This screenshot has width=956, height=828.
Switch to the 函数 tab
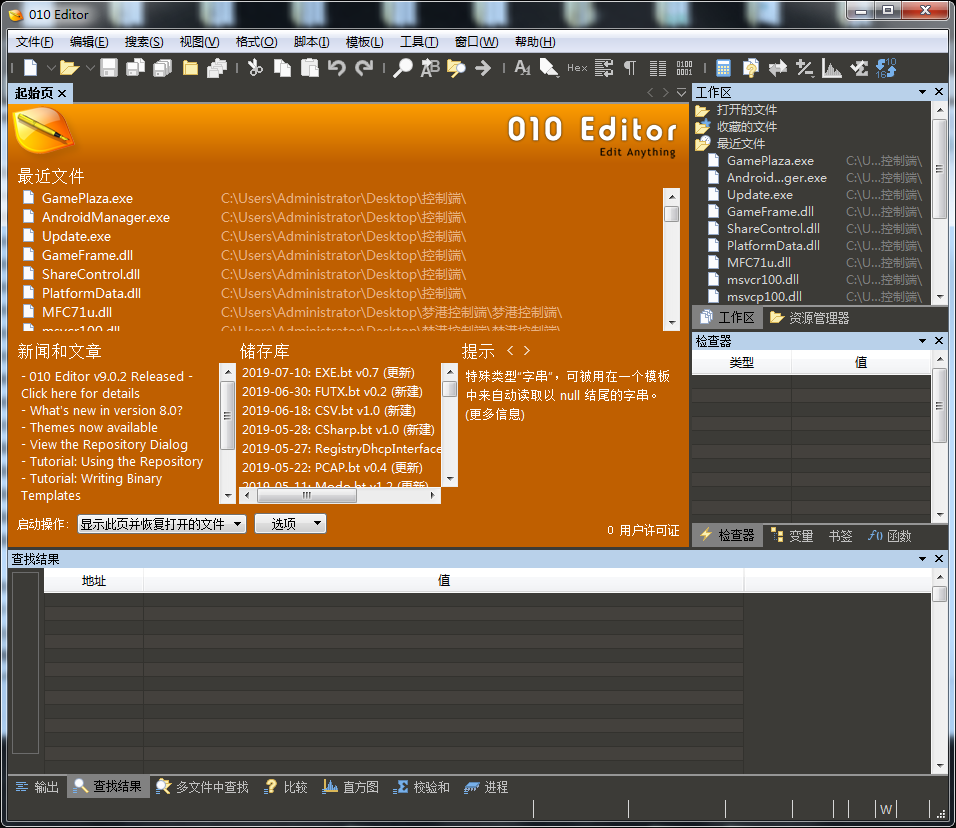(x=890, y=536)
